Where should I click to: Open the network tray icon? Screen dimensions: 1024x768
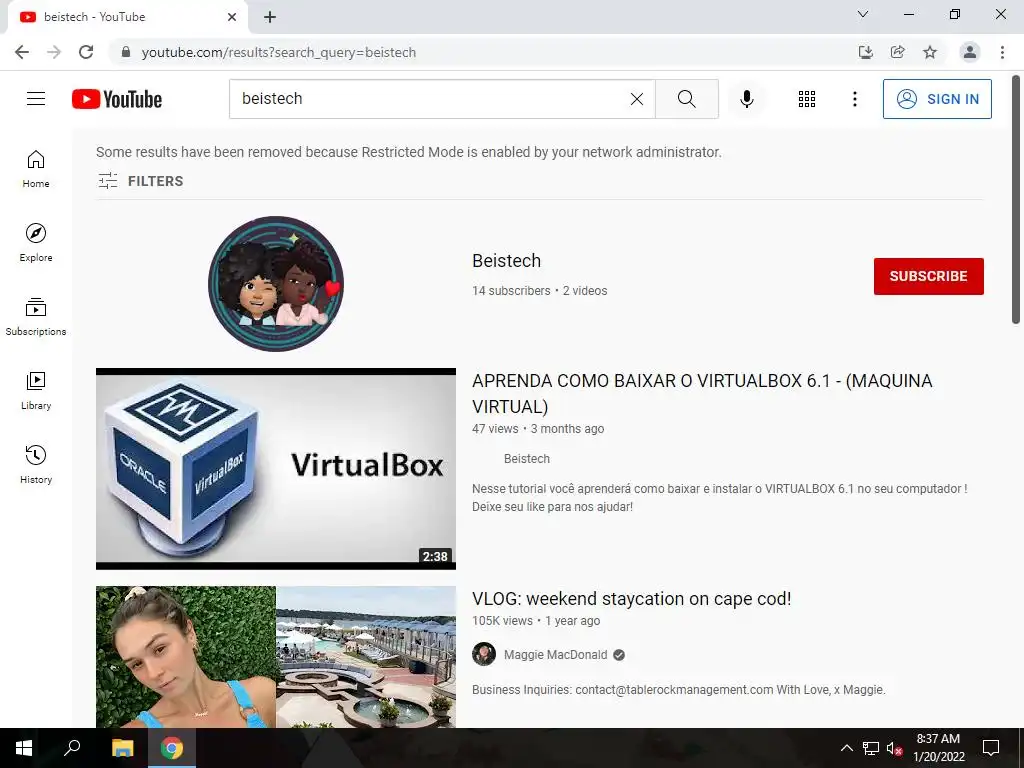871,748
